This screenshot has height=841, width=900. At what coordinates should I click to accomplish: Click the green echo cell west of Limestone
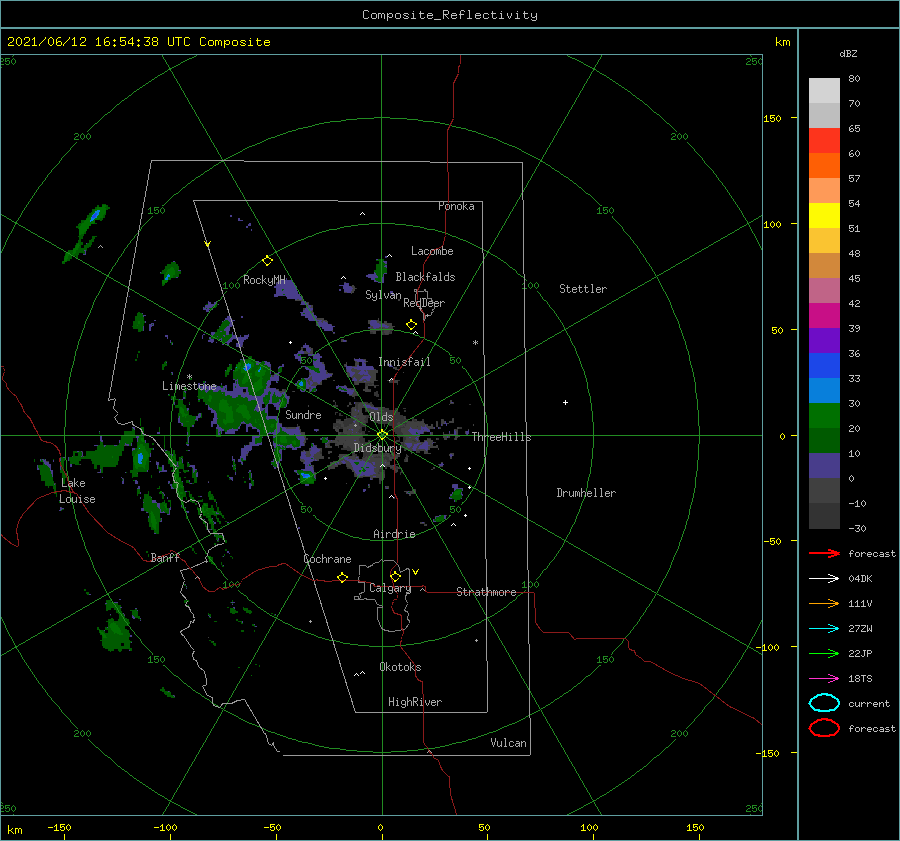(141, 322)
